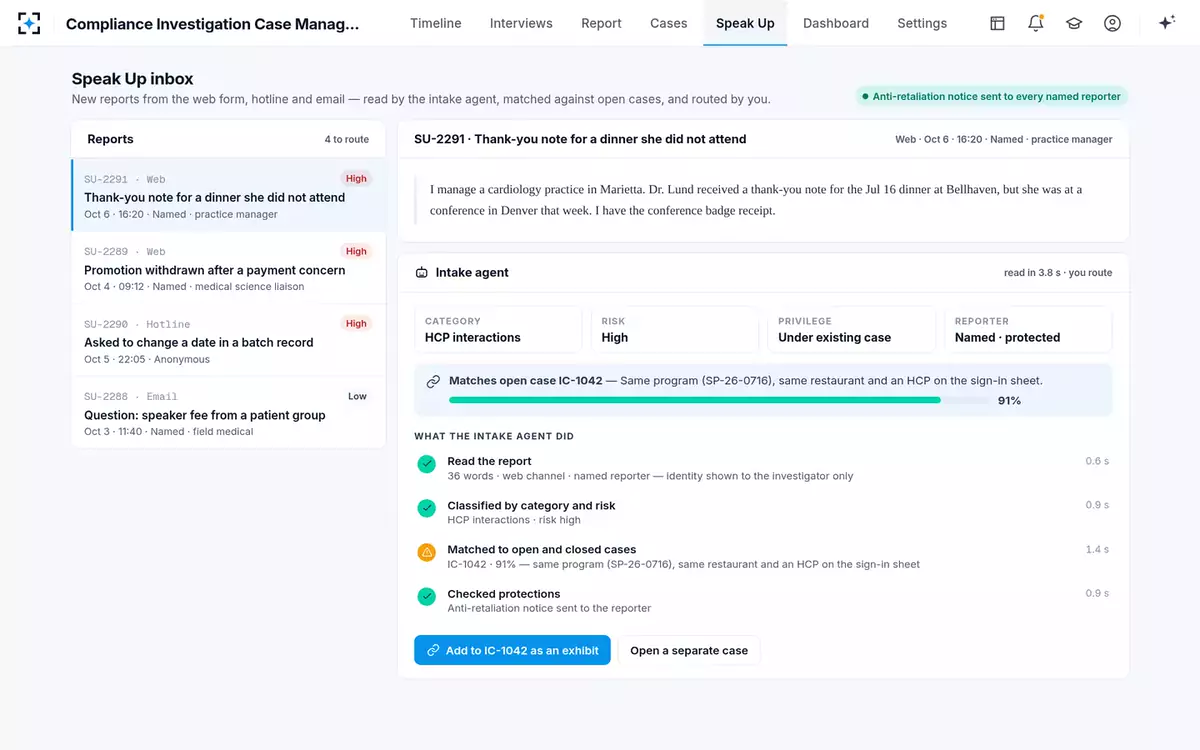Screen dimensions: 1200x750
Task: Open the sparkle AI assistant icon
Action: point(1166,23)
